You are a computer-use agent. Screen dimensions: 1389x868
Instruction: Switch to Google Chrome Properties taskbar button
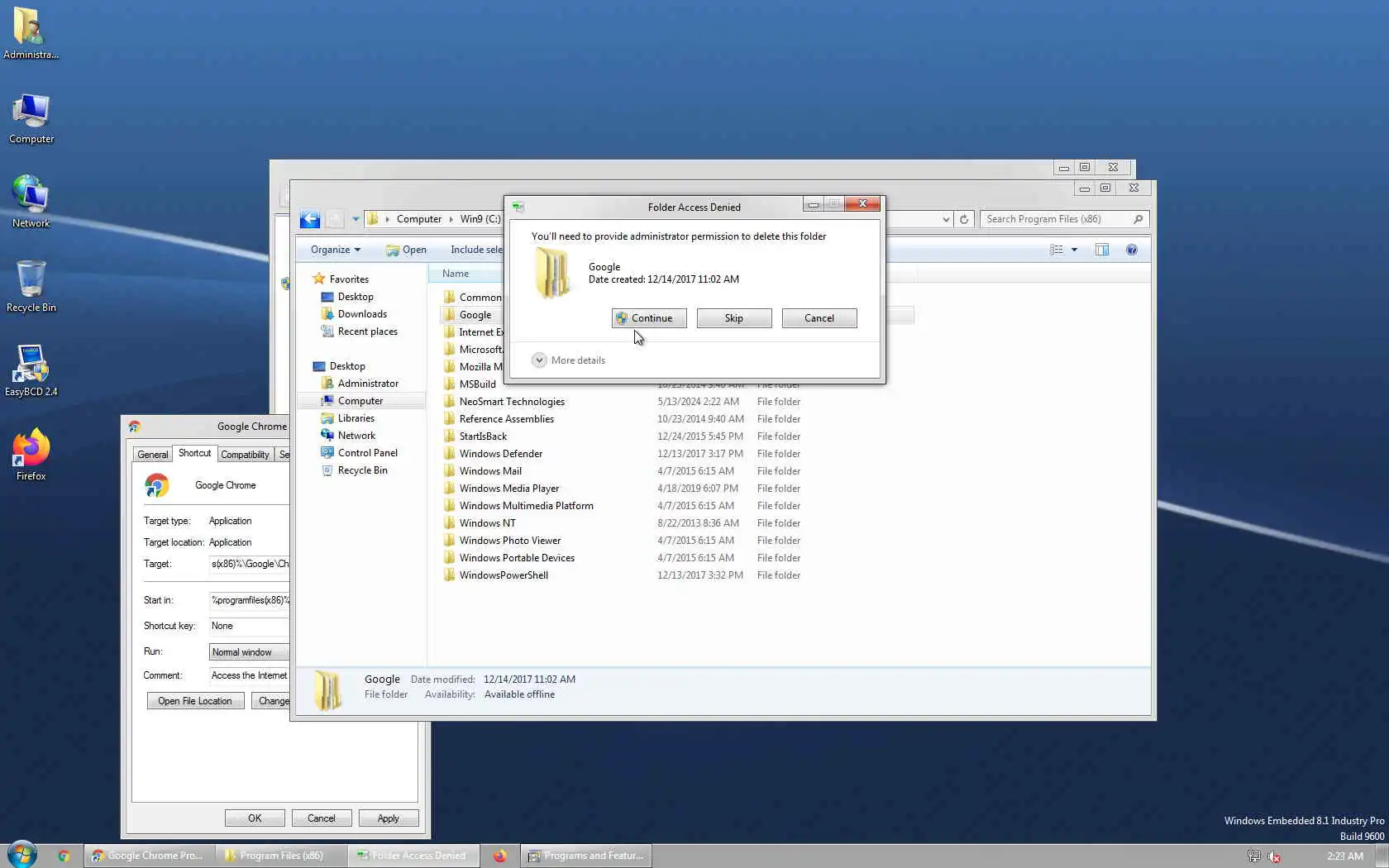(149, 856)
